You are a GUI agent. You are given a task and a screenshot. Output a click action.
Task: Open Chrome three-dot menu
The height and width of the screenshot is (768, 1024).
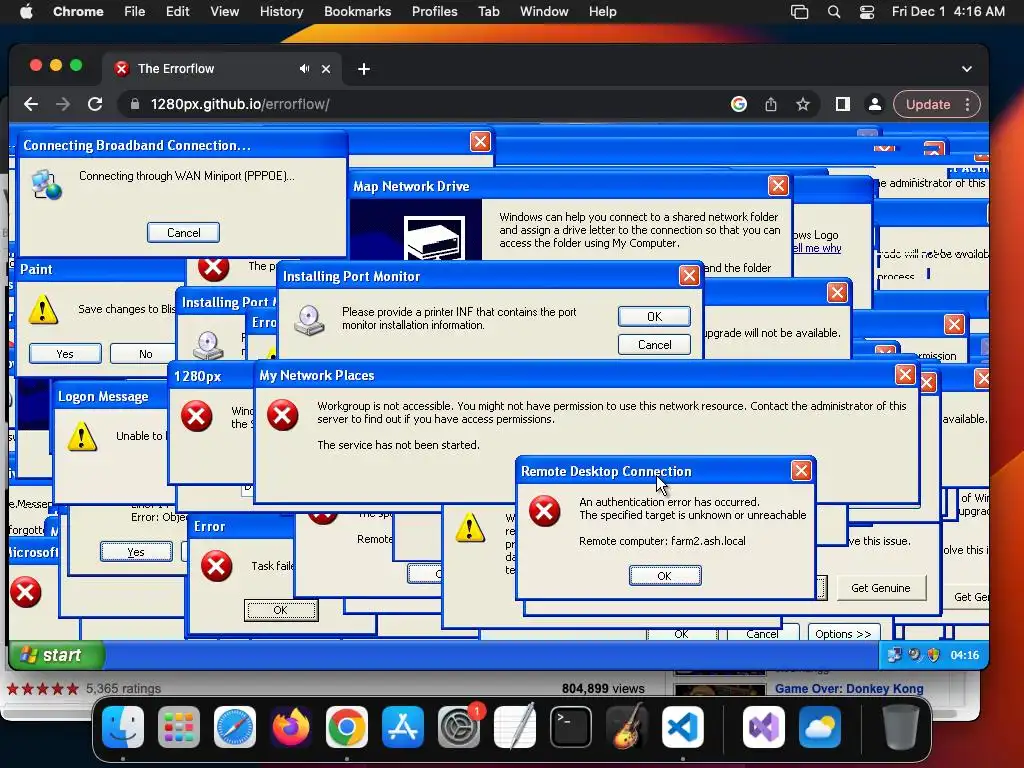pyautogui.click(x=968, y=104)
